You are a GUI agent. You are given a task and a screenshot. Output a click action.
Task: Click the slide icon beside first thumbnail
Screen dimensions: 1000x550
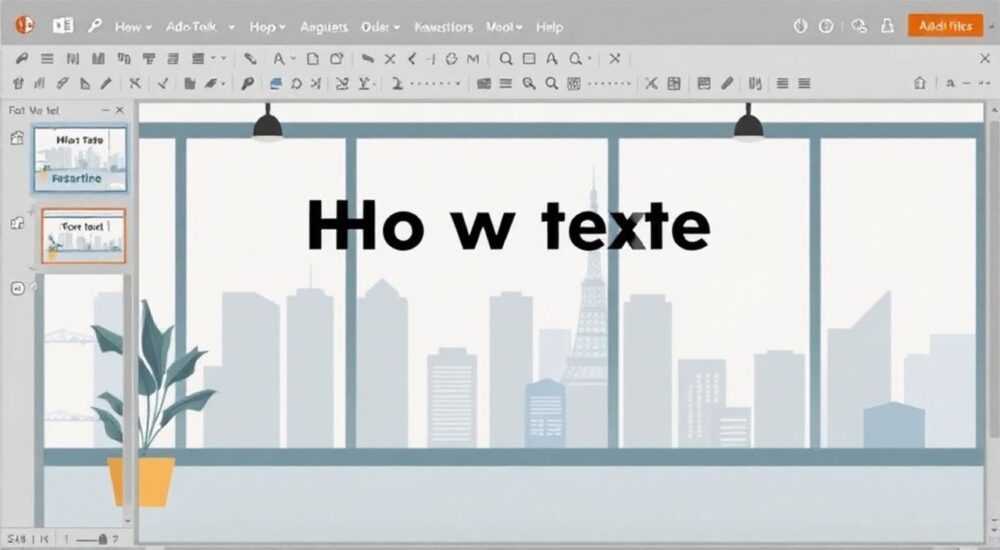point(17,137)
